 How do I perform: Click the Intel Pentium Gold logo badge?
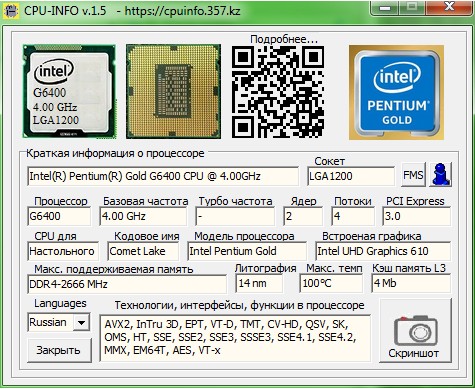point(396,92)
